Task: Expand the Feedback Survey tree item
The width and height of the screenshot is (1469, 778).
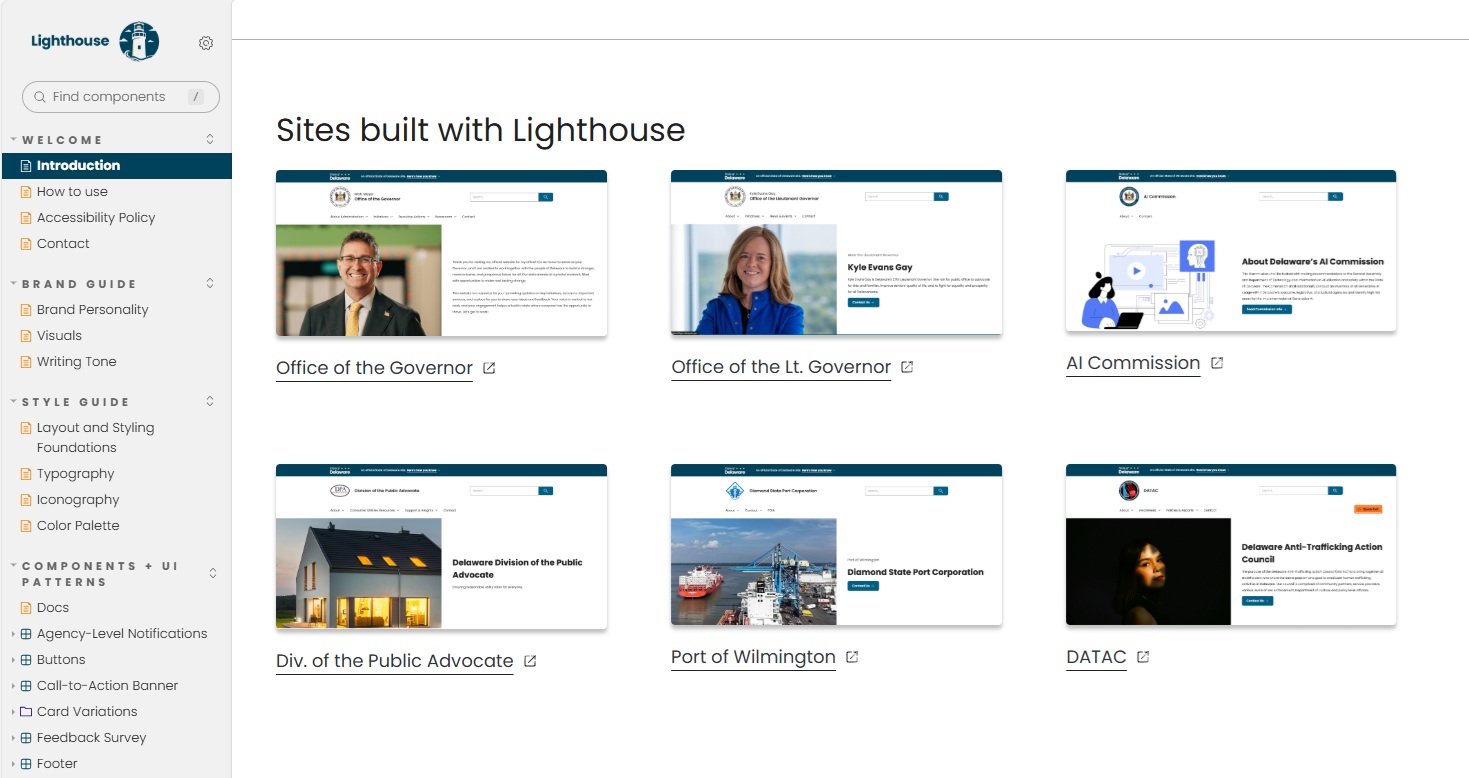Action: click(x=13, y=738)
